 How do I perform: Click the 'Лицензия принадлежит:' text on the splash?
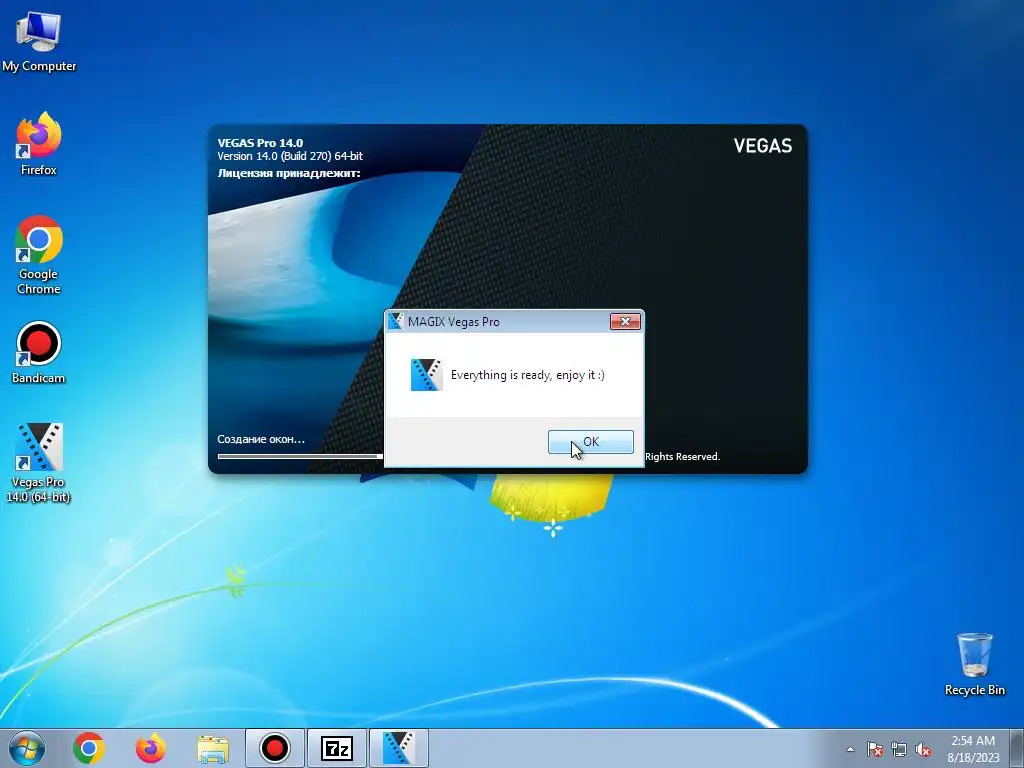coord(289,173)
